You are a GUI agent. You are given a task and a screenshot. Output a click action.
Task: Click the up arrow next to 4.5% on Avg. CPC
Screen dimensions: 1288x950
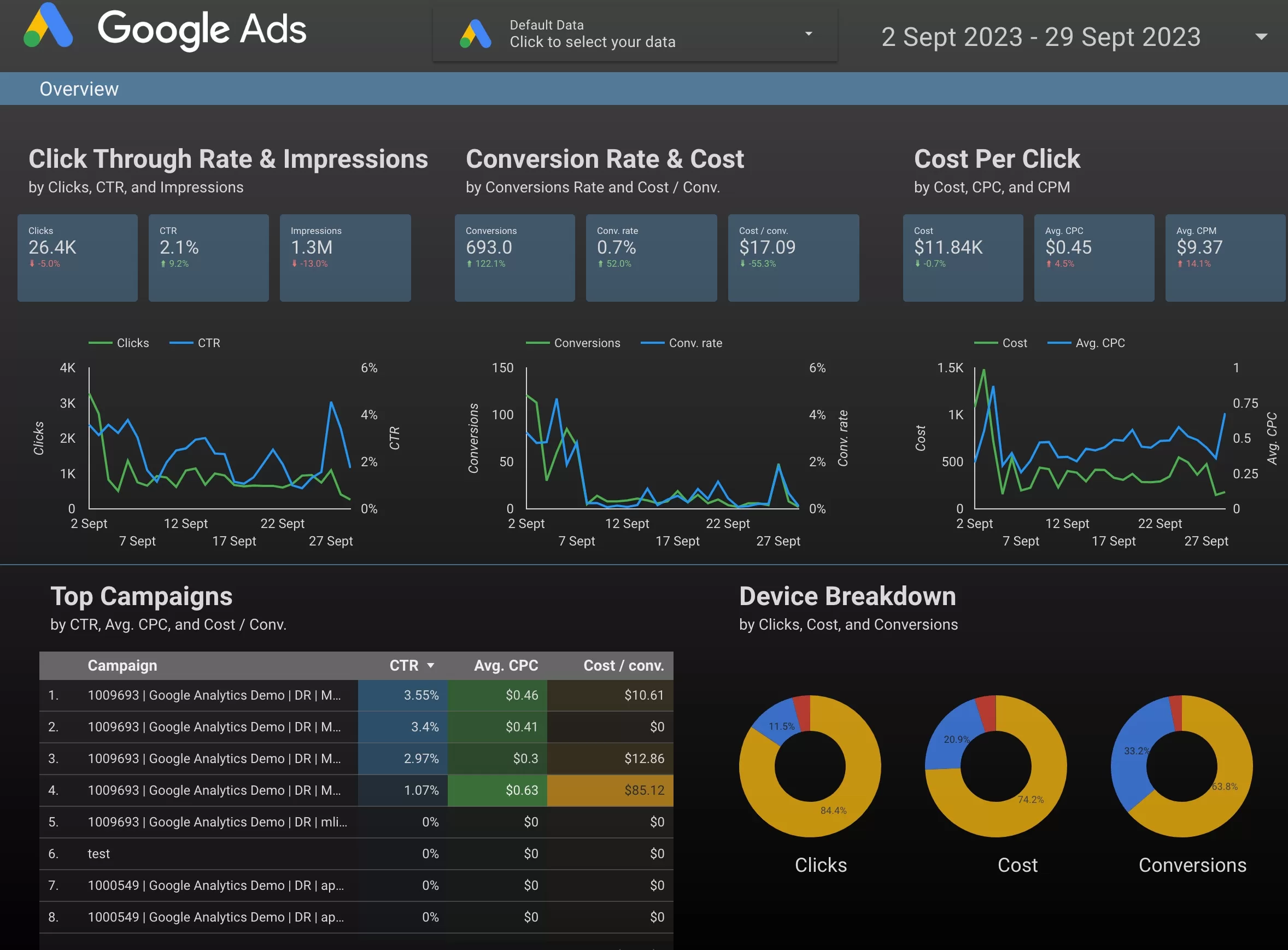tap(1049, 263)
